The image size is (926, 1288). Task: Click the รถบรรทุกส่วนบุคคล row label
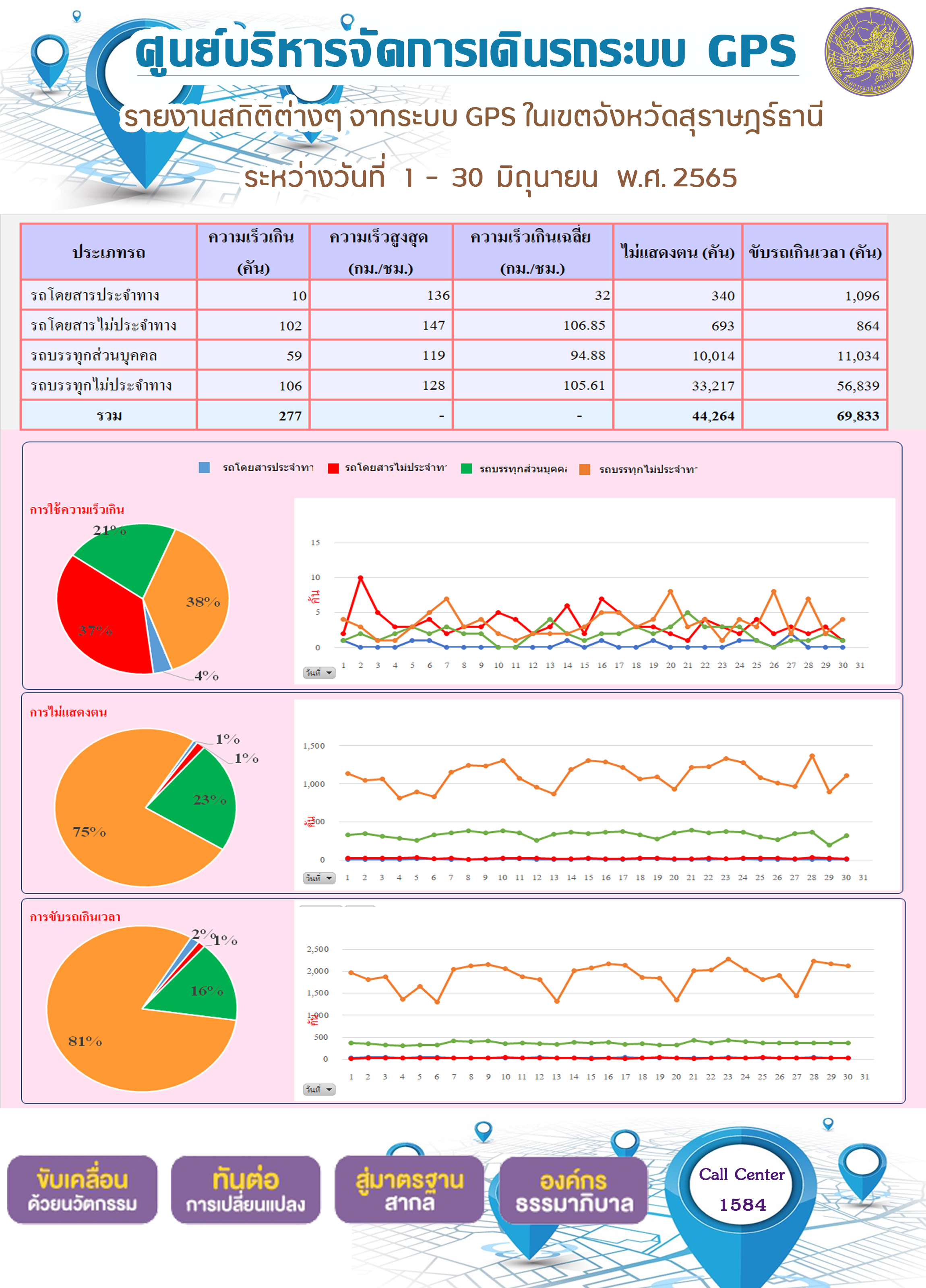pyautogui.click(x=94, y=355)
